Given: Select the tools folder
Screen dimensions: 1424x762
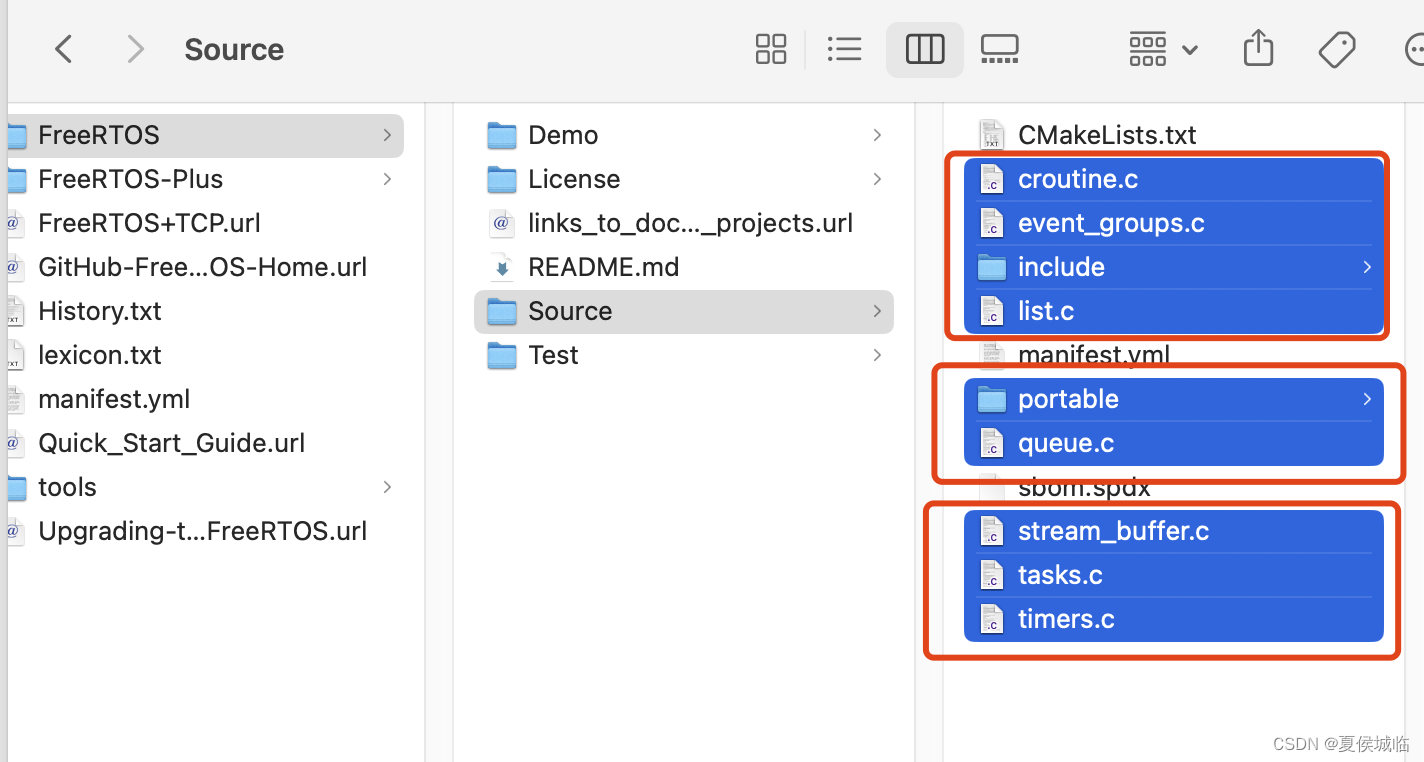Looking at the screenshot, I should [205, 487].
